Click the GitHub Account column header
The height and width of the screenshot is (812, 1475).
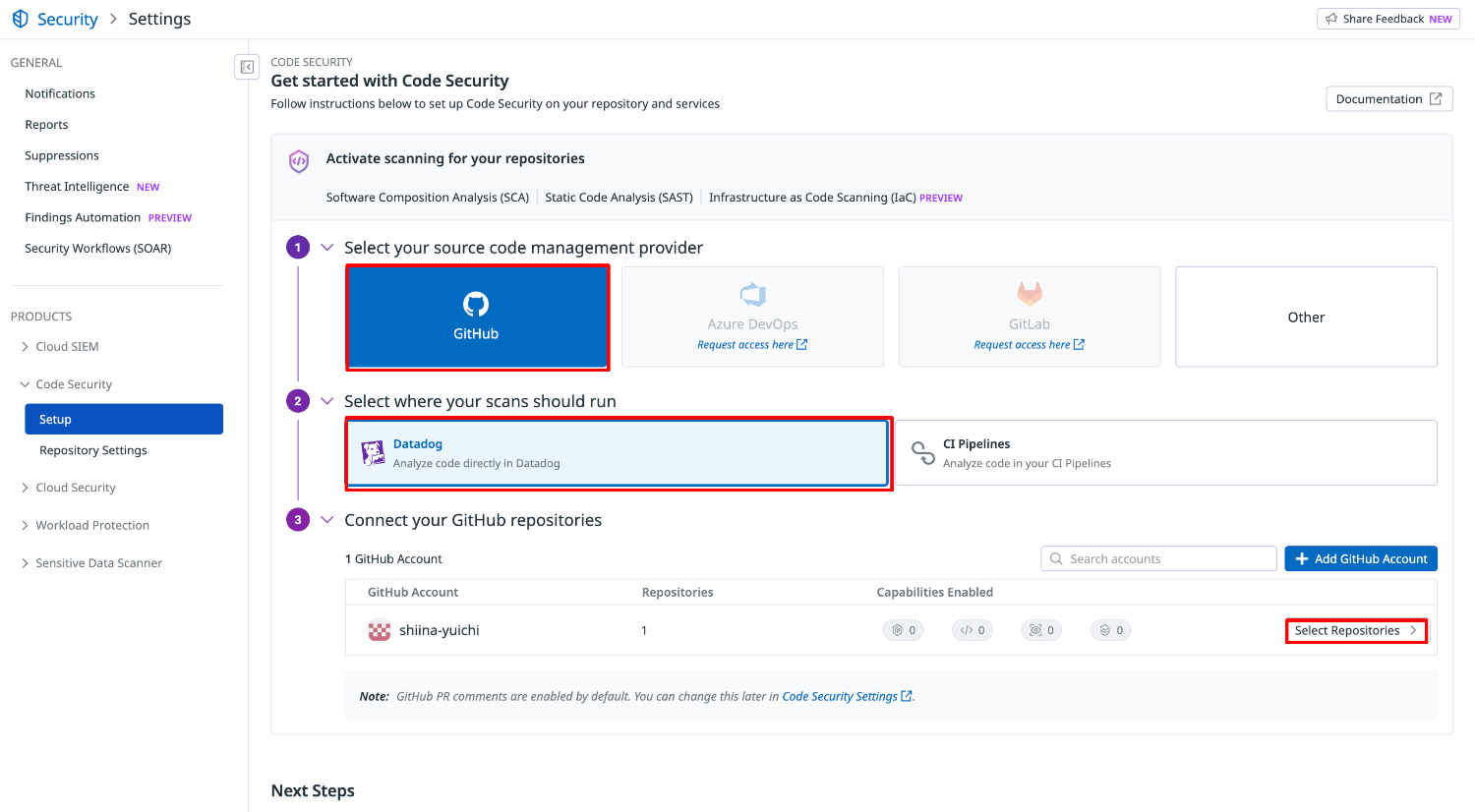pyautogui.click(x=413, y=592)
